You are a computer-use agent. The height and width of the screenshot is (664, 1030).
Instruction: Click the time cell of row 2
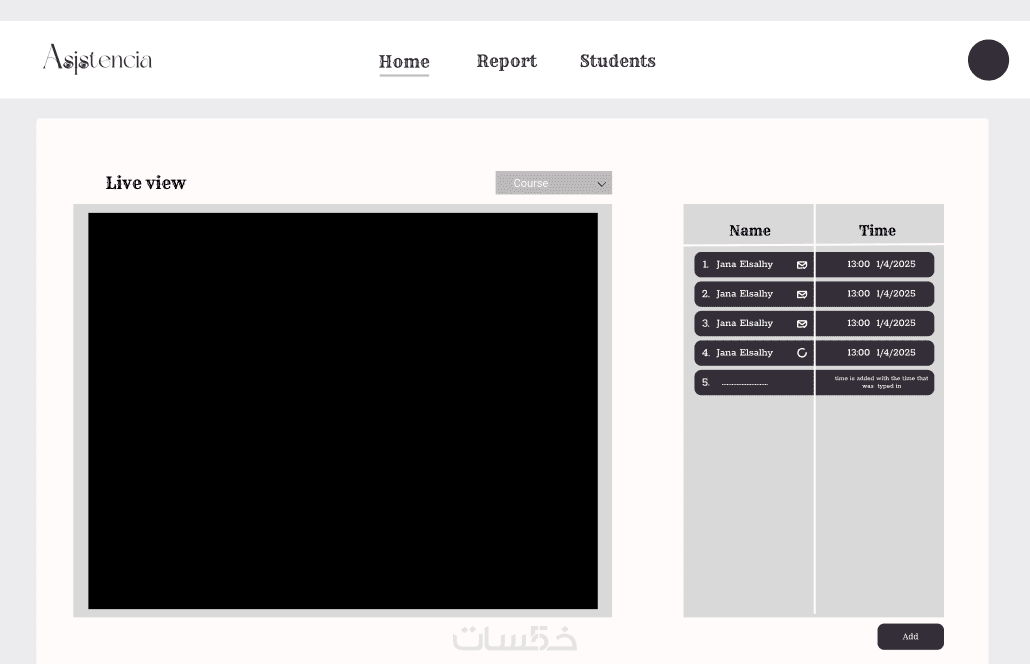click(x=875, y=294)
